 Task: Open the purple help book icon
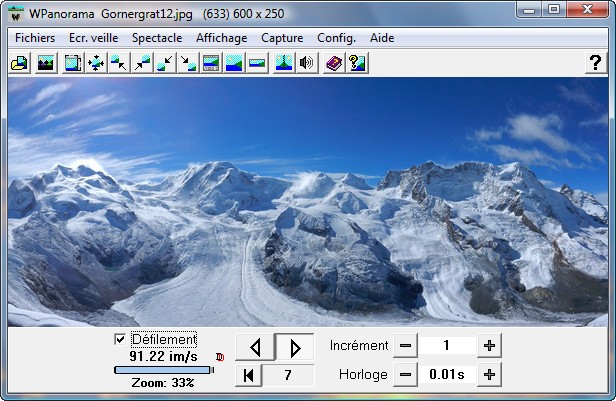click(x=334, y=63)
